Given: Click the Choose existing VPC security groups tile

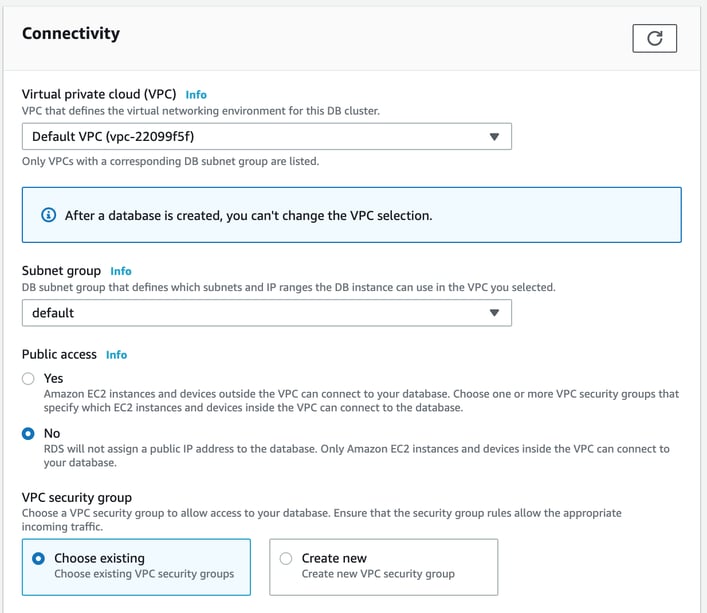Looking at the screenshot, I should [136, 567].
